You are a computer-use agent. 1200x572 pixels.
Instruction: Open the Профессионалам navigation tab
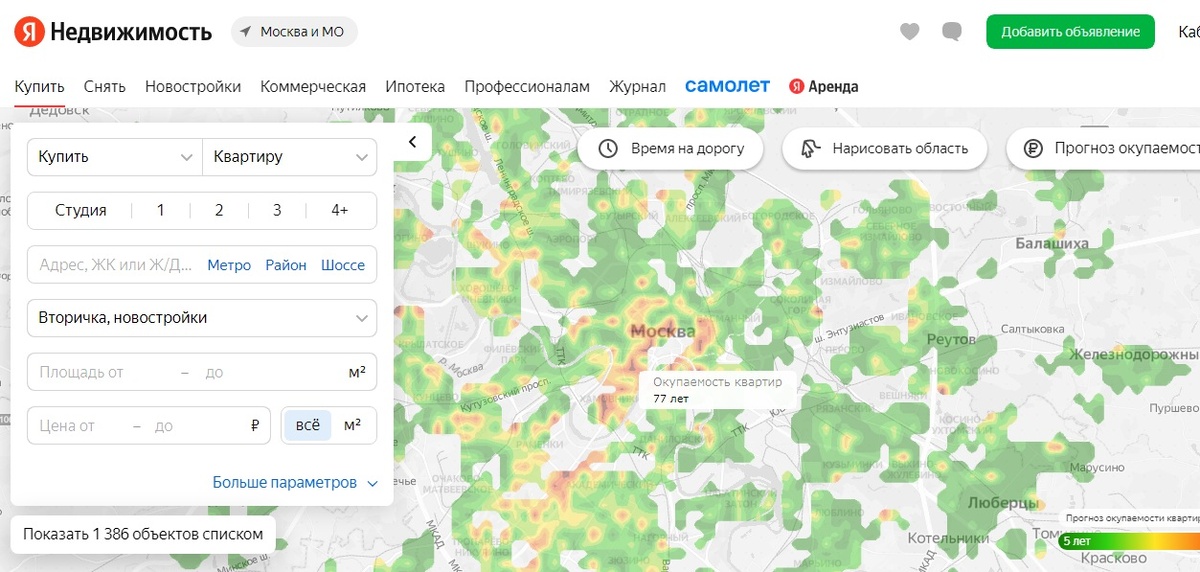(x=527, y=87)
